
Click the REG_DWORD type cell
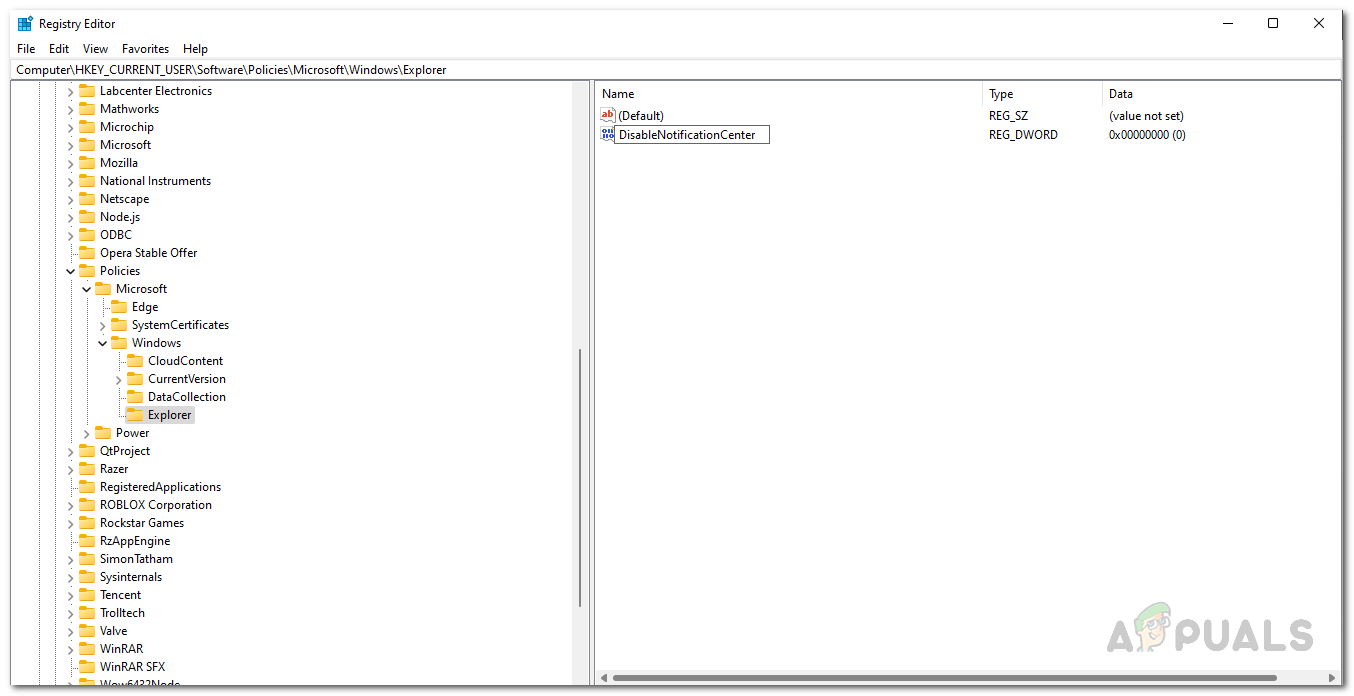1023,135
